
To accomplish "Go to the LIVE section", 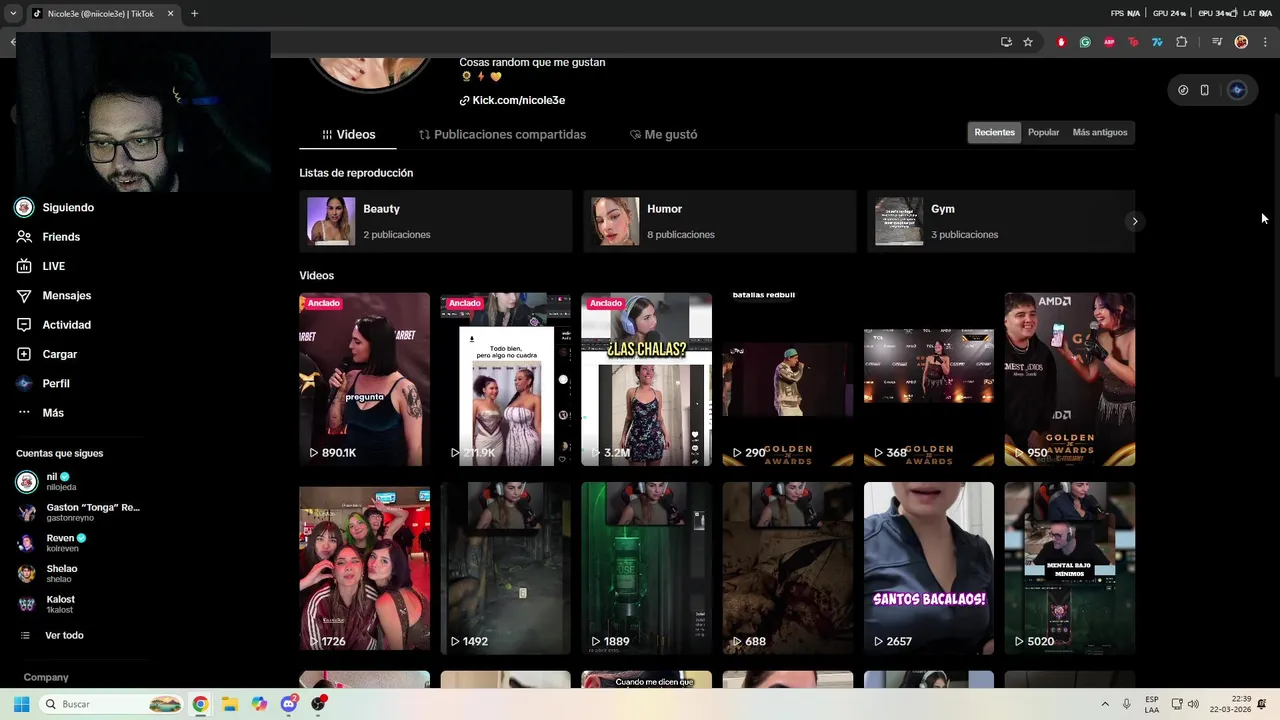I will click(41, 266).
